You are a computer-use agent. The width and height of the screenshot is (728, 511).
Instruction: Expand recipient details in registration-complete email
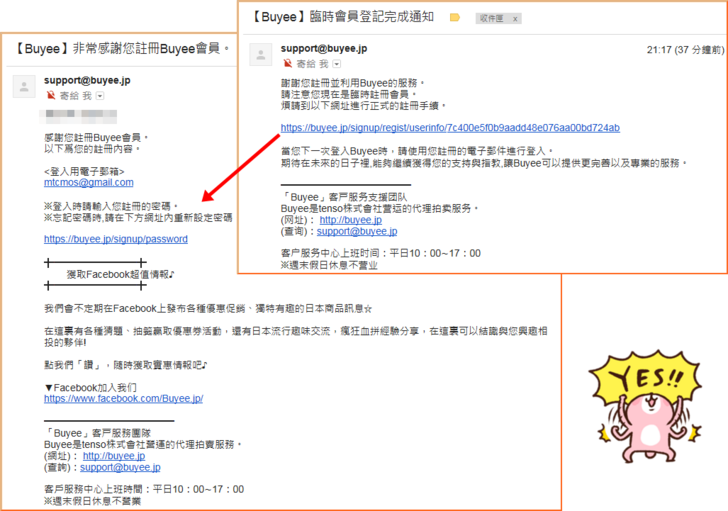pos(337,64)
